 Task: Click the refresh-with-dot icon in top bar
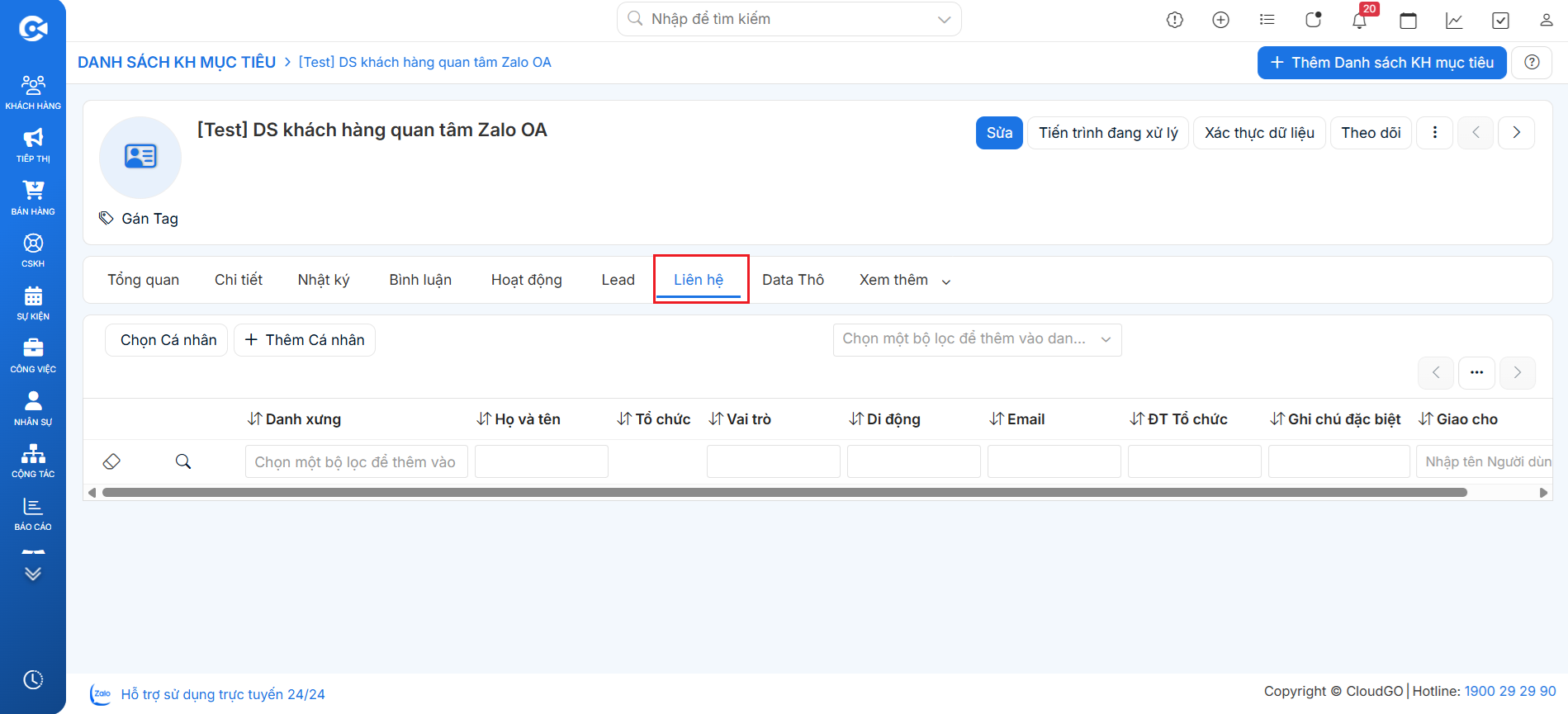1314,20
